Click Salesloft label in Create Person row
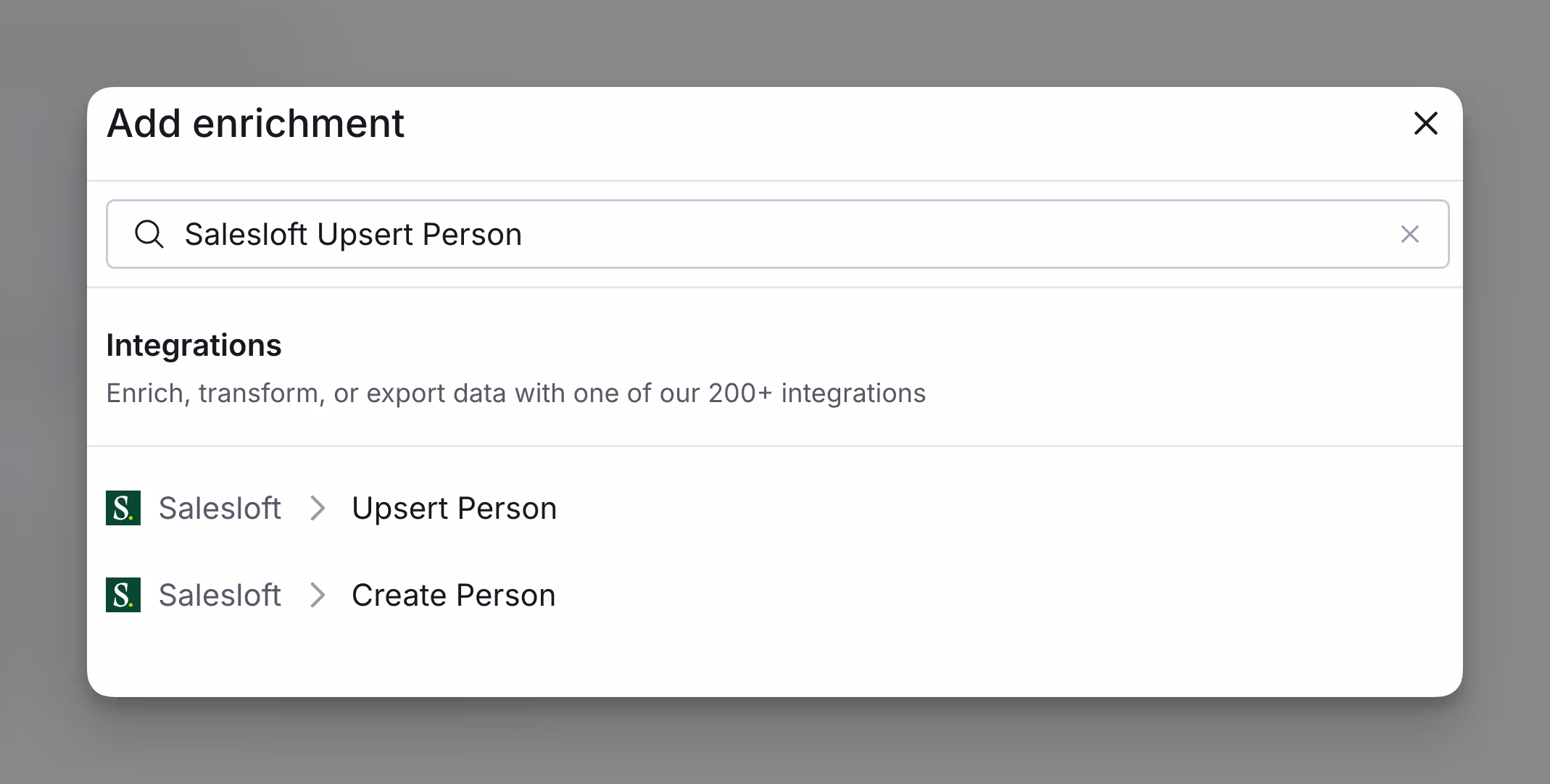 [220, 595]
